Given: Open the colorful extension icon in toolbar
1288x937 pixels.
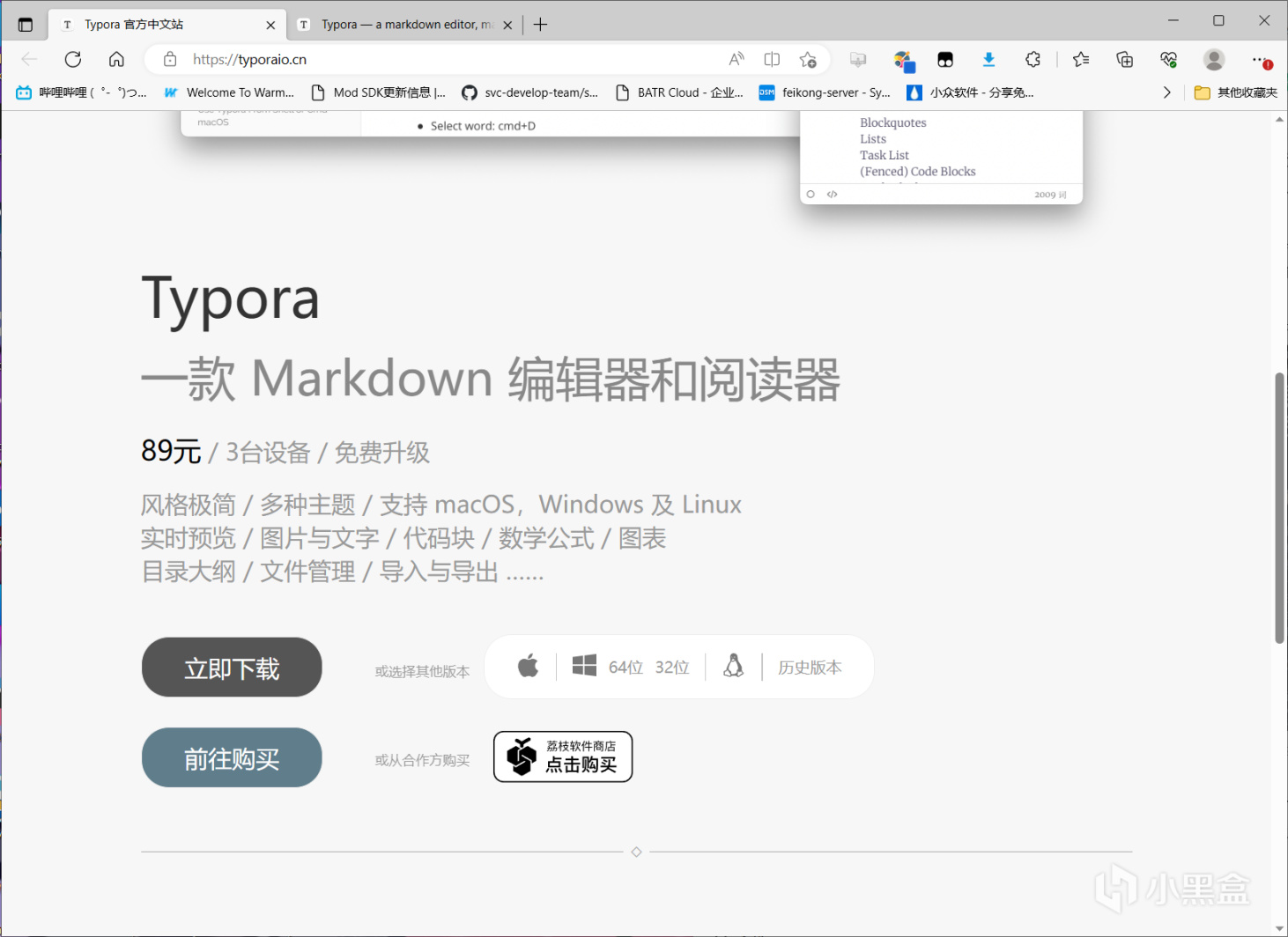Looking at the screenshot, I should (x=903, y=60).
